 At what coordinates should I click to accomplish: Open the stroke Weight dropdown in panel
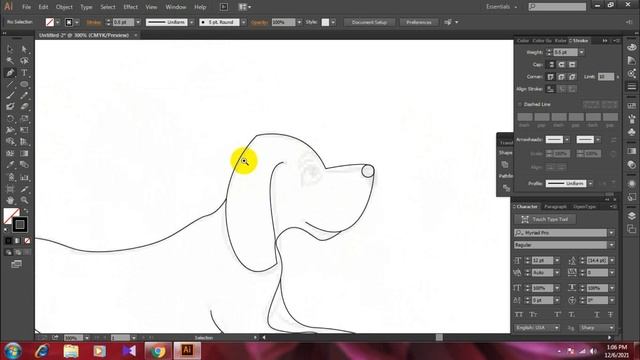pos(582,52)
